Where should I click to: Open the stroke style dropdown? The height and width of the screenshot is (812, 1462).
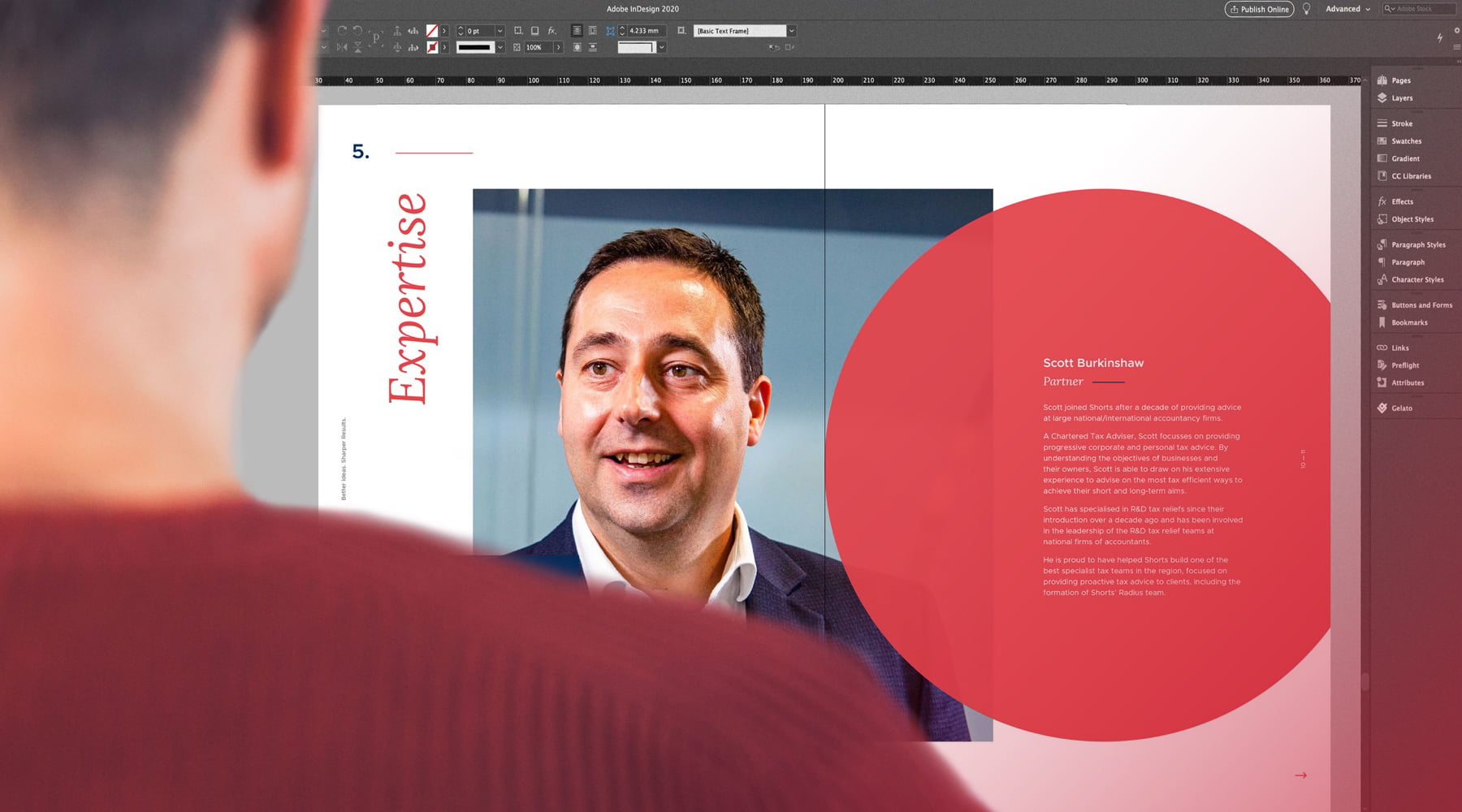coord(500,47)
